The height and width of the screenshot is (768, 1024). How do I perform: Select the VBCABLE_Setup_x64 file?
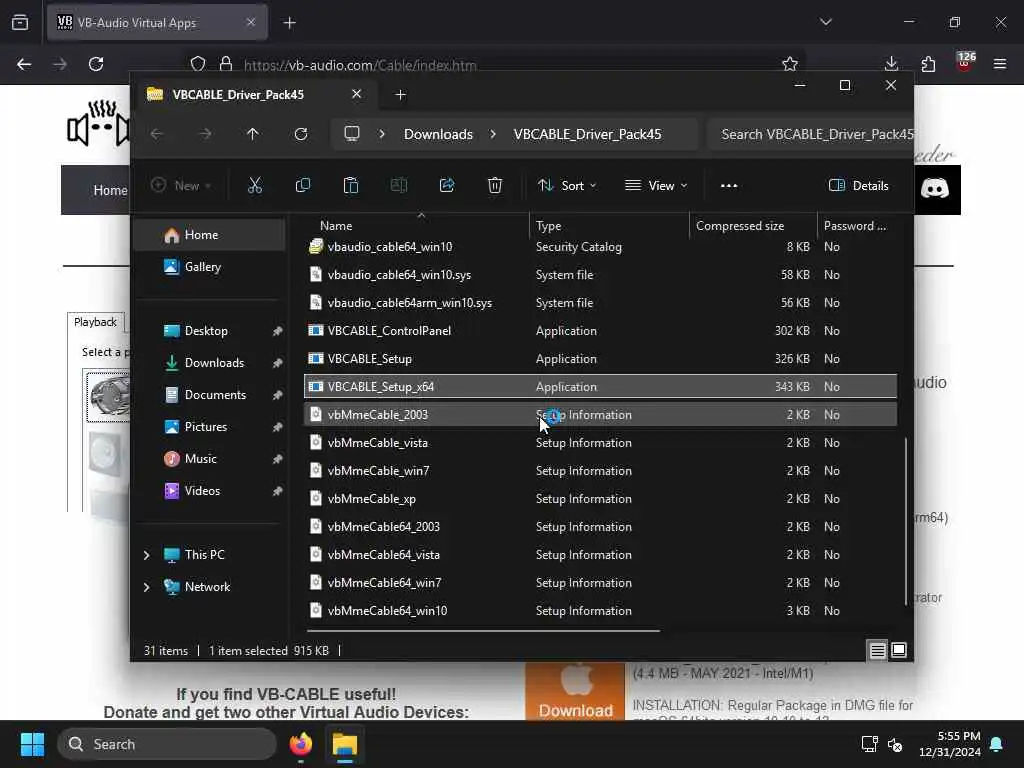pyautogui.click(x=600, y=387)
